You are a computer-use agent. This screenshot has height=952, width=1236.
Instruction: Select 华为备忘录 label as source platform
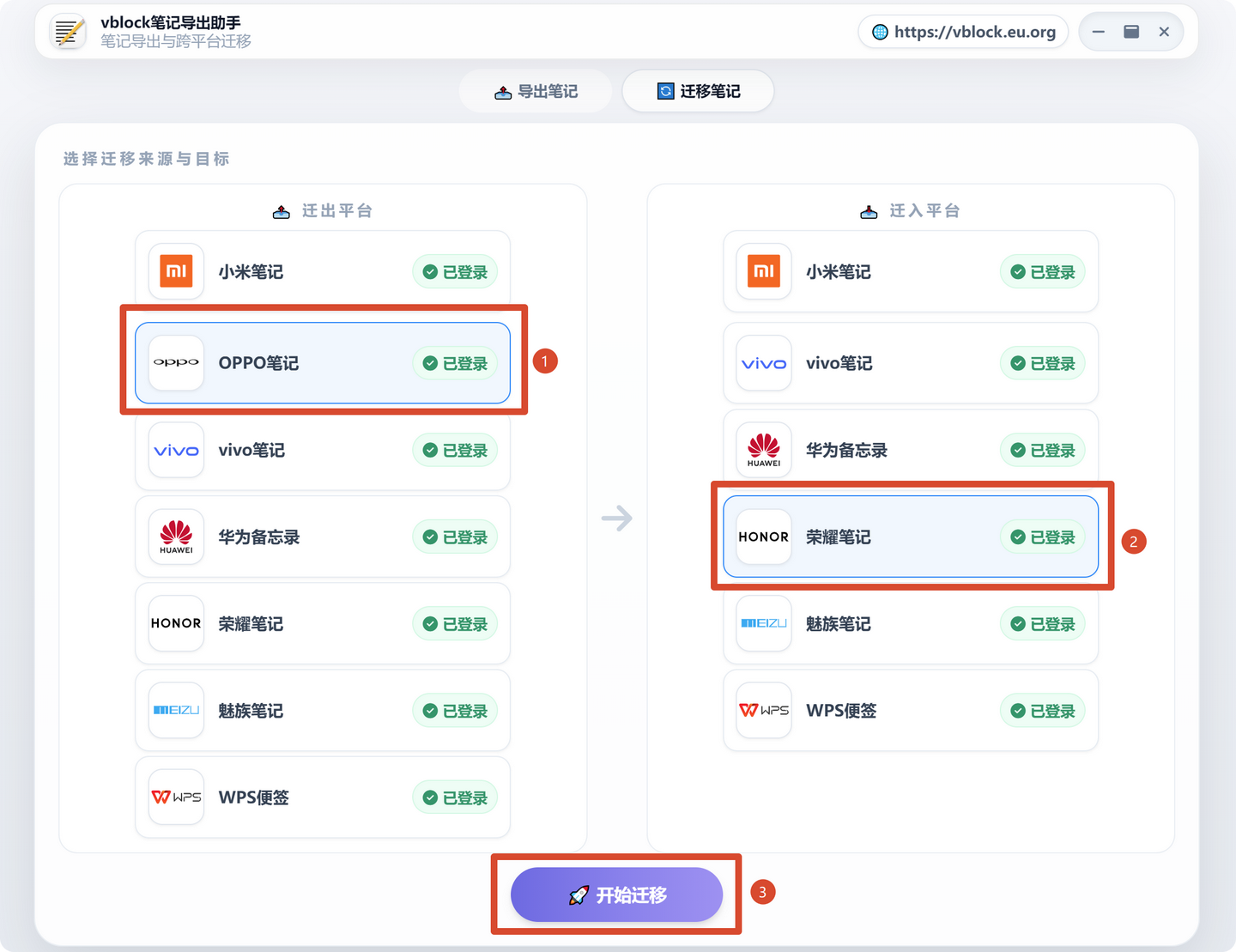pos(259,537)
